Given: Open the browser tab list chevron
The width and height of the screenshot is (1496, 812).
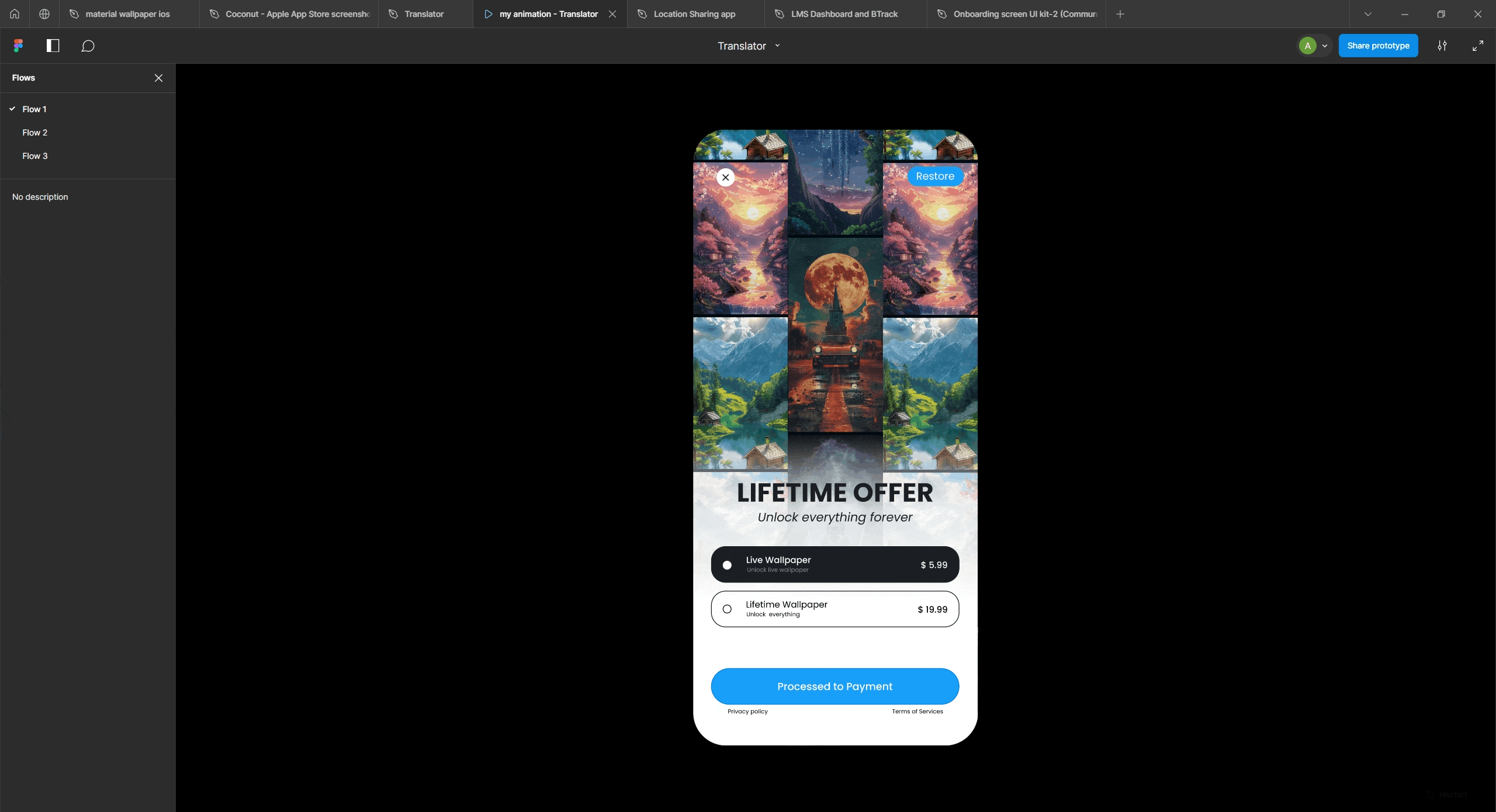Looking at the screenshot, I should (1367, 13).
